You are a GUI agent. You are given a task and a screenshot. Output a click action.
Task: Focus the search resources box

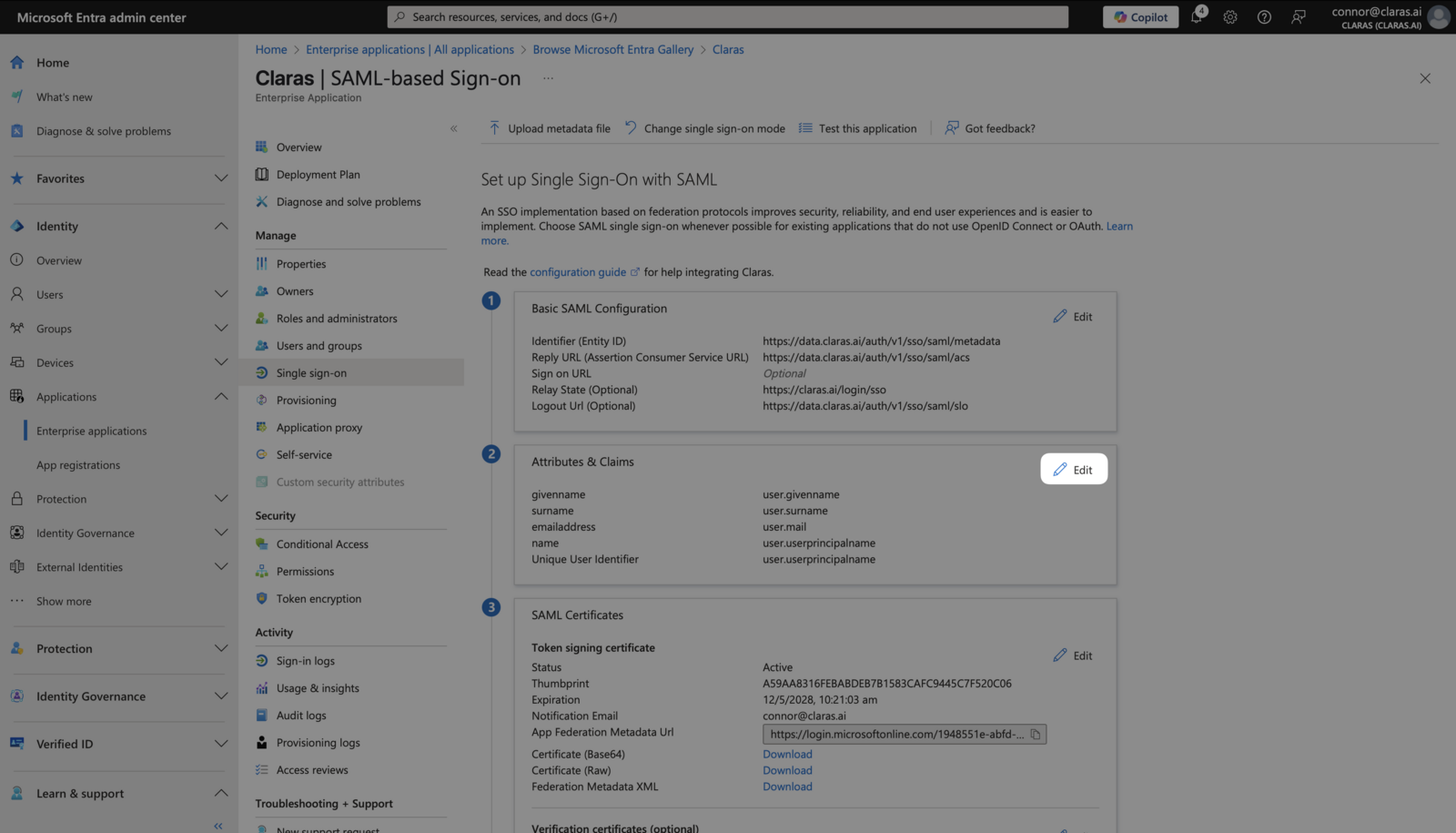tap(727, 16)
